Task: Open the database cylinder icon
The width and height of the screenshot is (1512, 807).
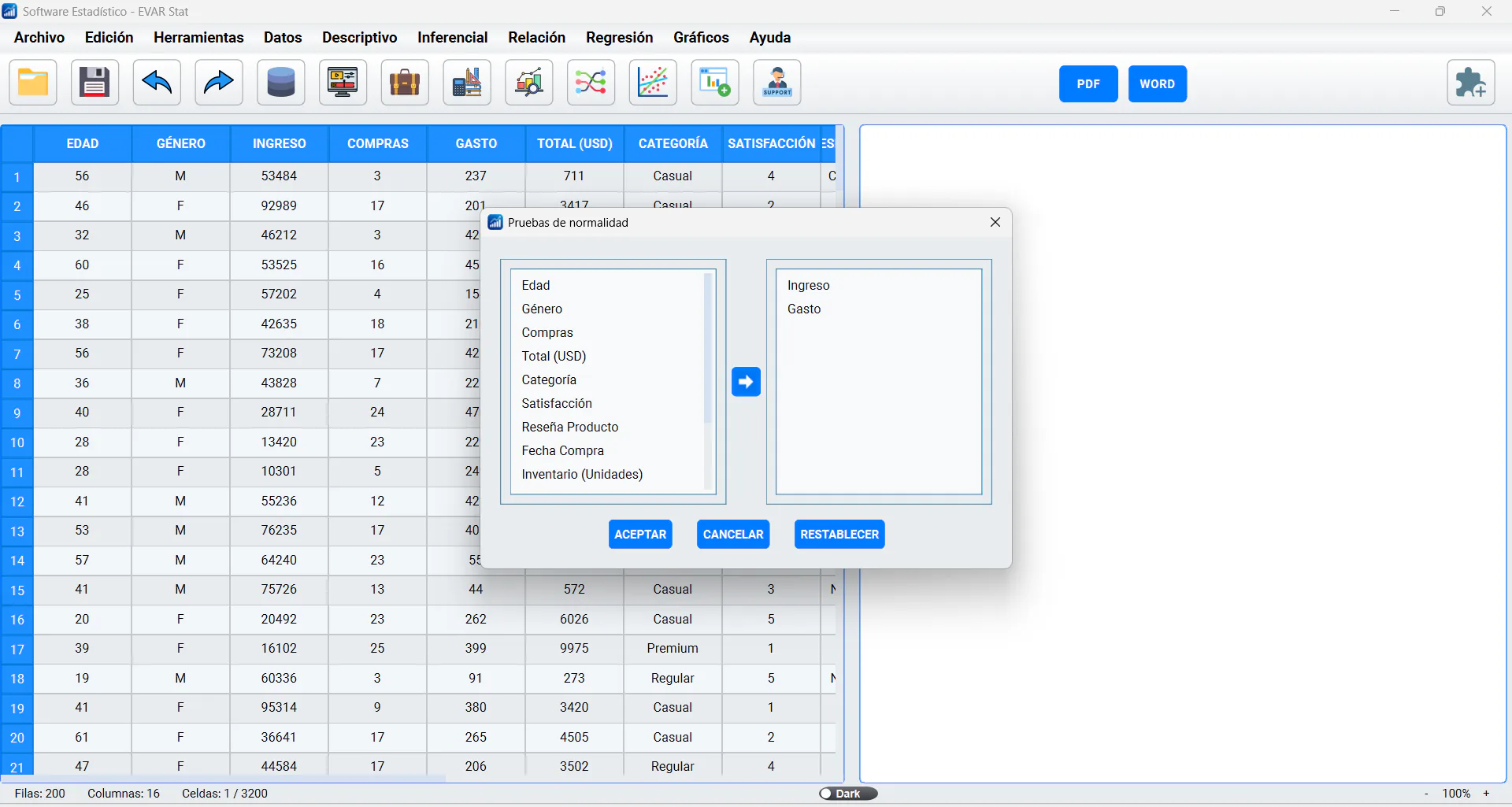Action: (x=280, y=83)
